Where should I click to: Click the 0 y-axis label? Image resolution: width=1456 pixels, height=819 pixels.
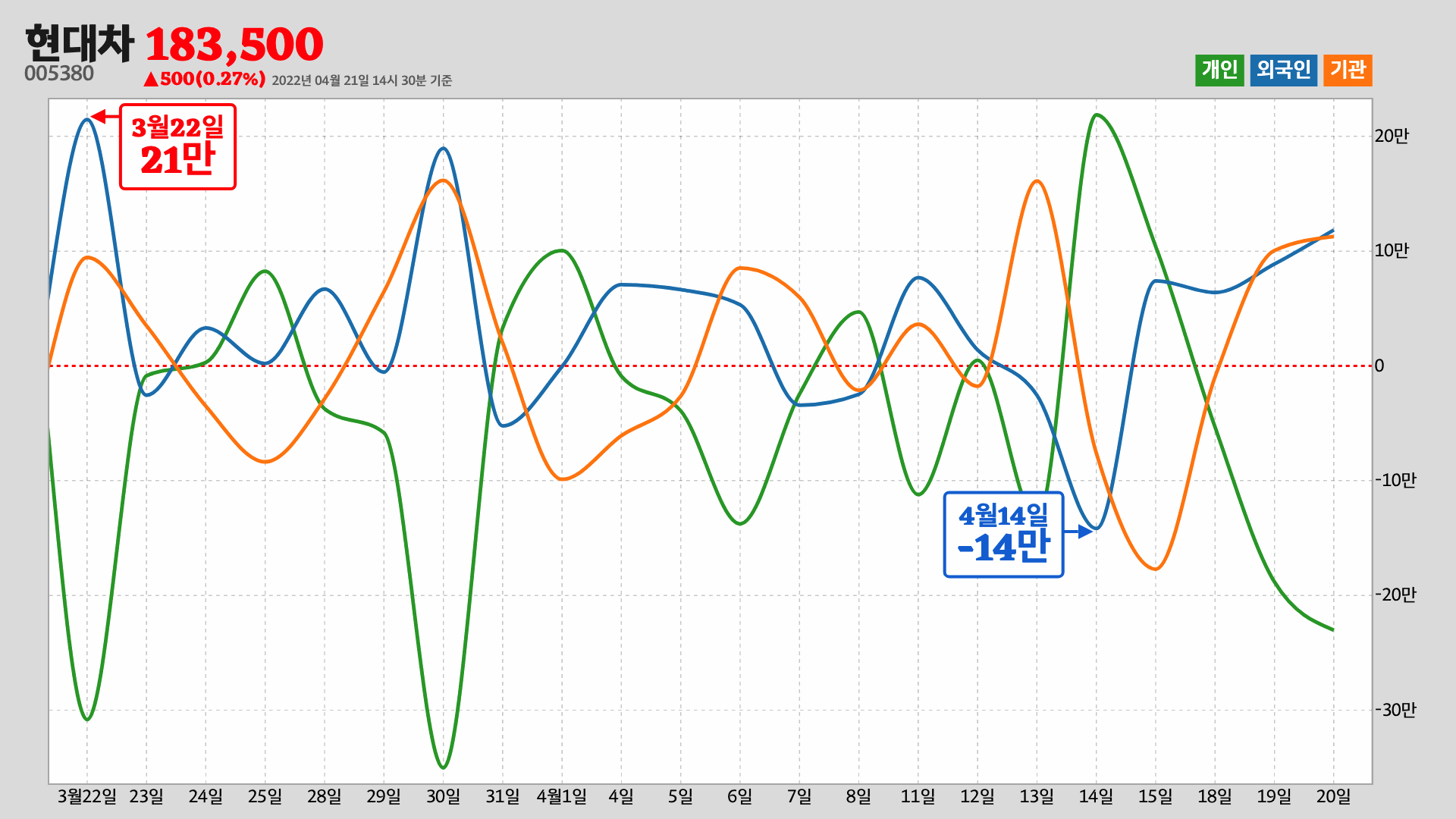pyautogui.click(x=1379, y=366)
